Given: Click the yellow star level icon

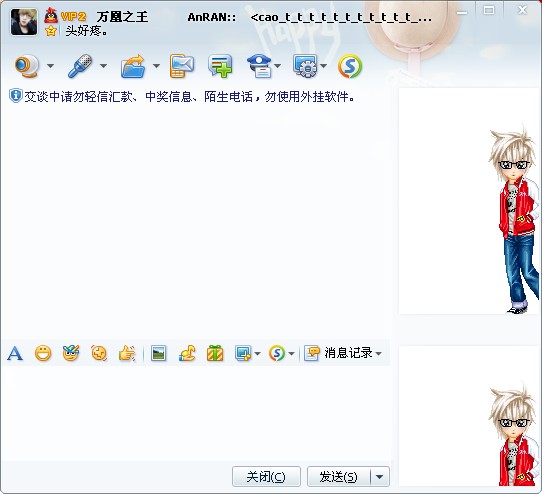Looking at the screenshot, I should 51,31.
